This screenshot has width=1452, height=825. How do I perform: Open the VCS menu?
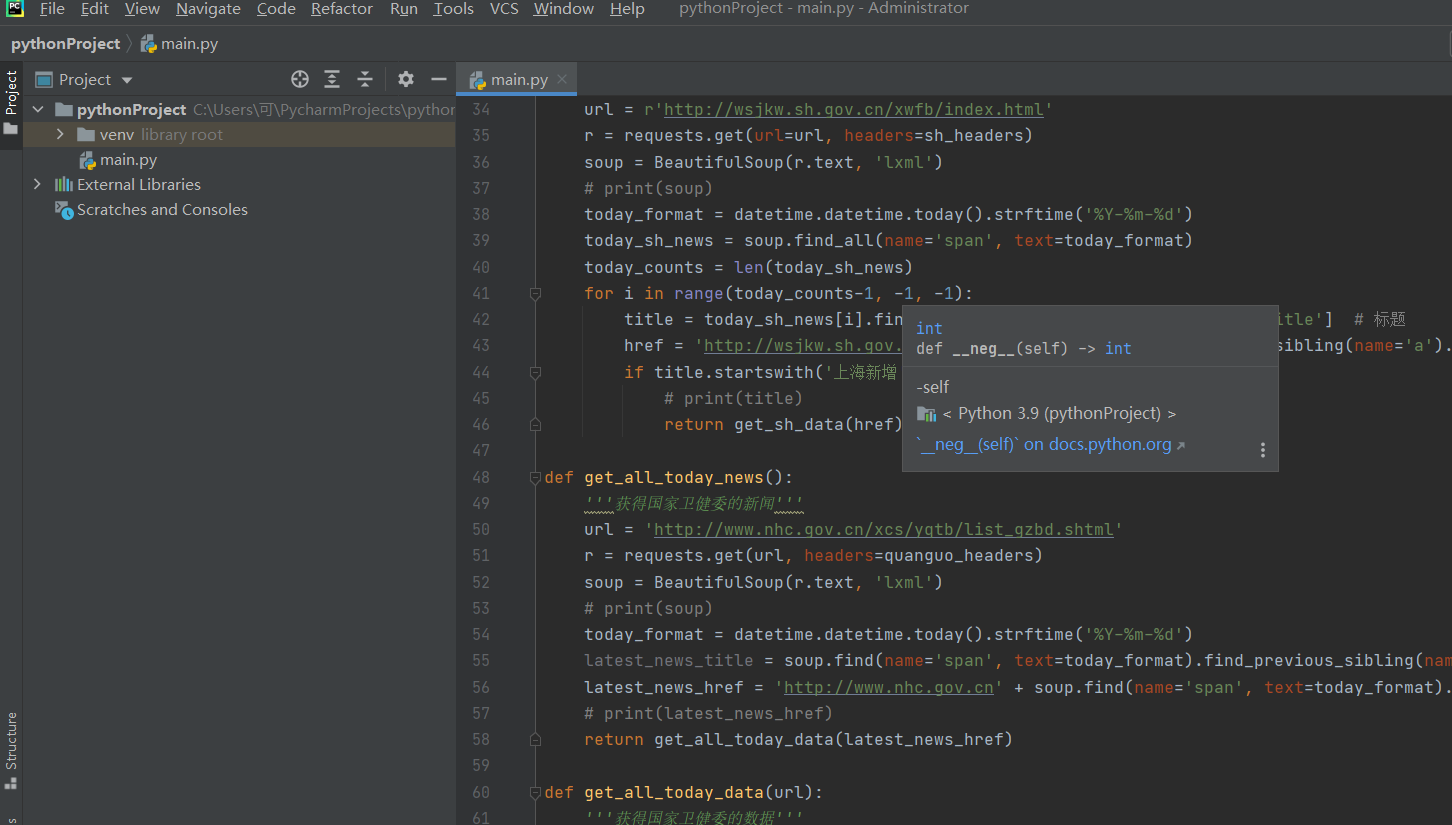pos(504,9)
